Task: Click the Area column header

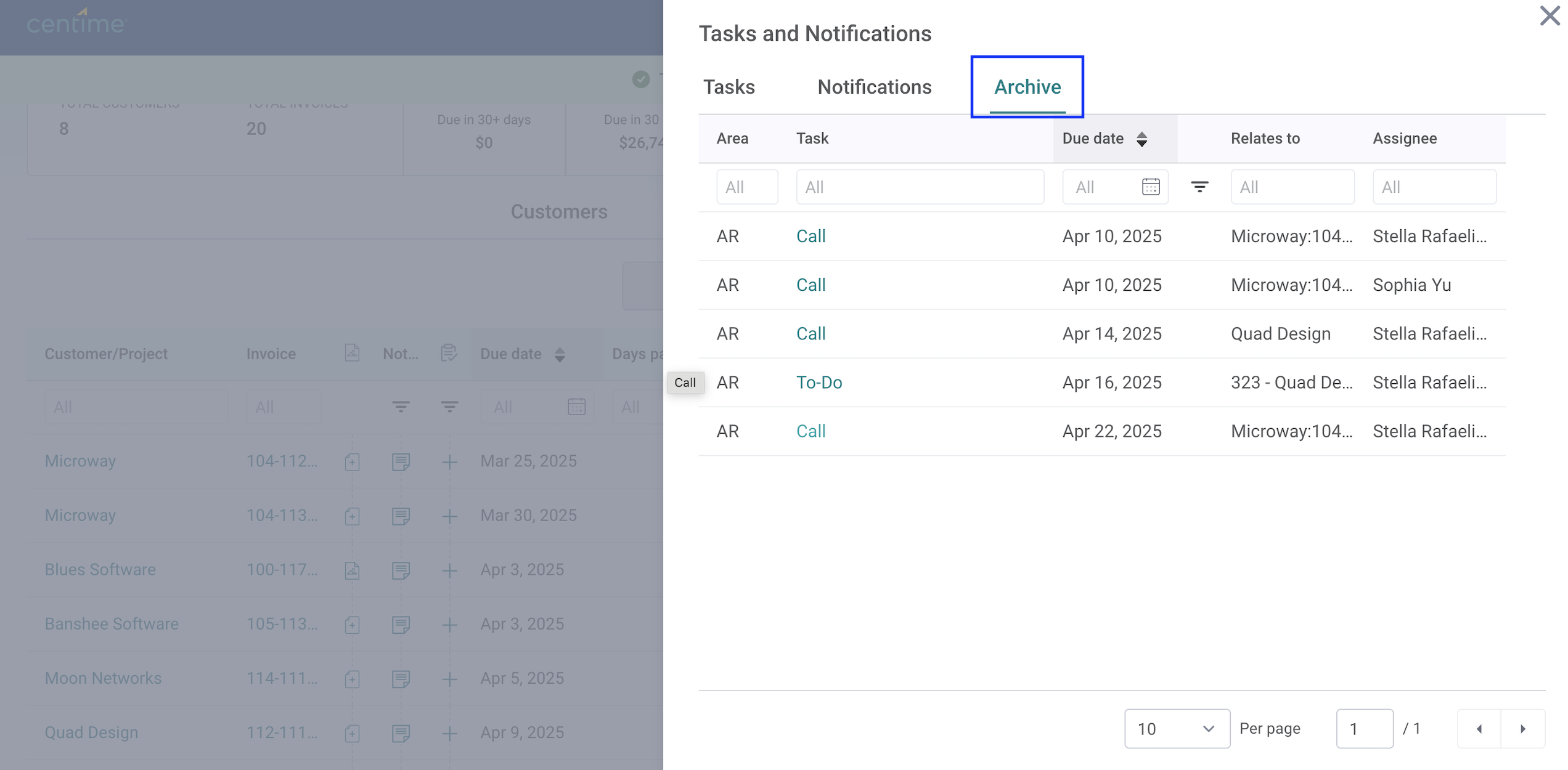Action: coord(732,139)
